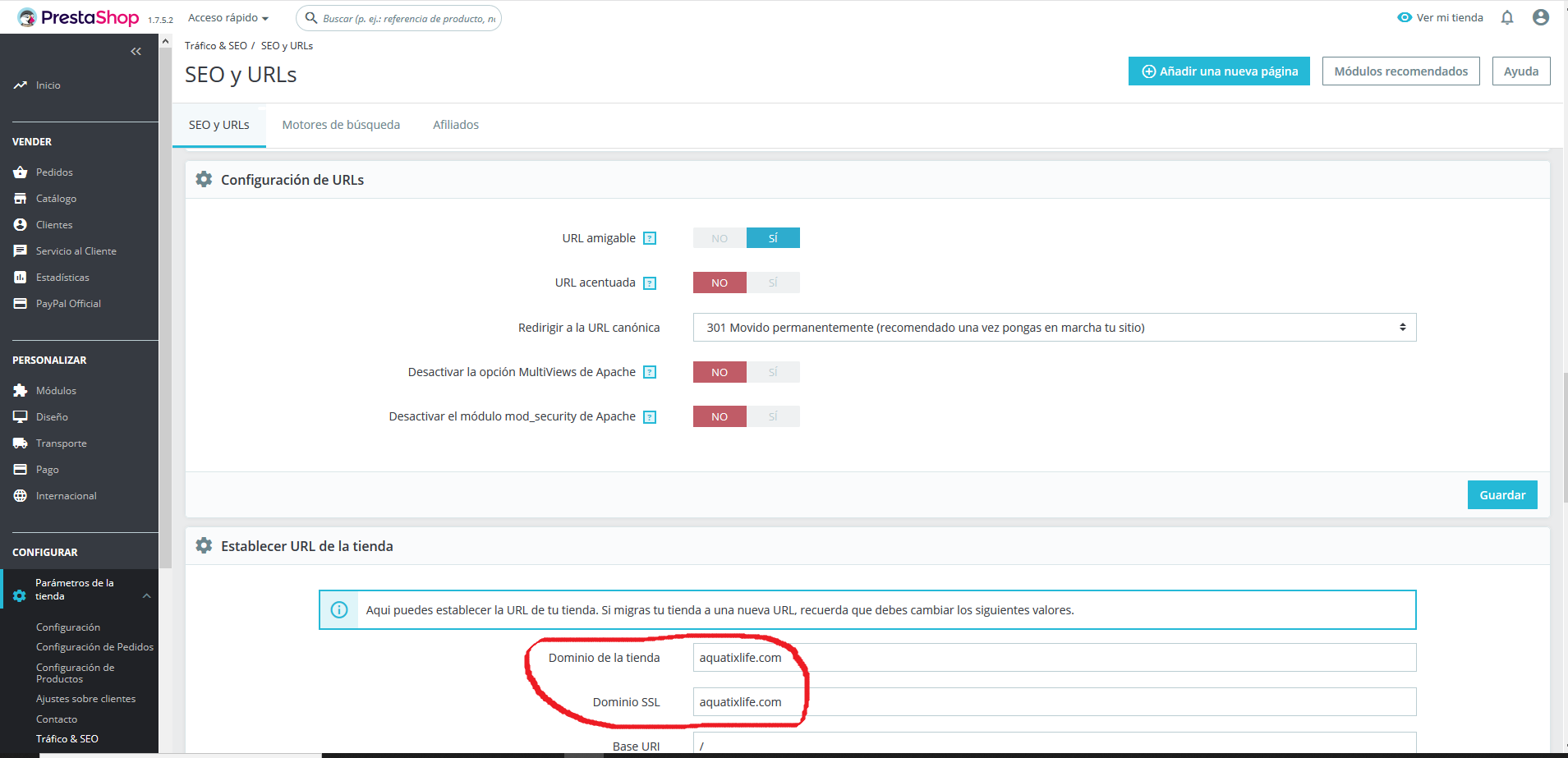Click the Diseño monitor icon
Screen dimensions: 1568x758
pos(21,416)
